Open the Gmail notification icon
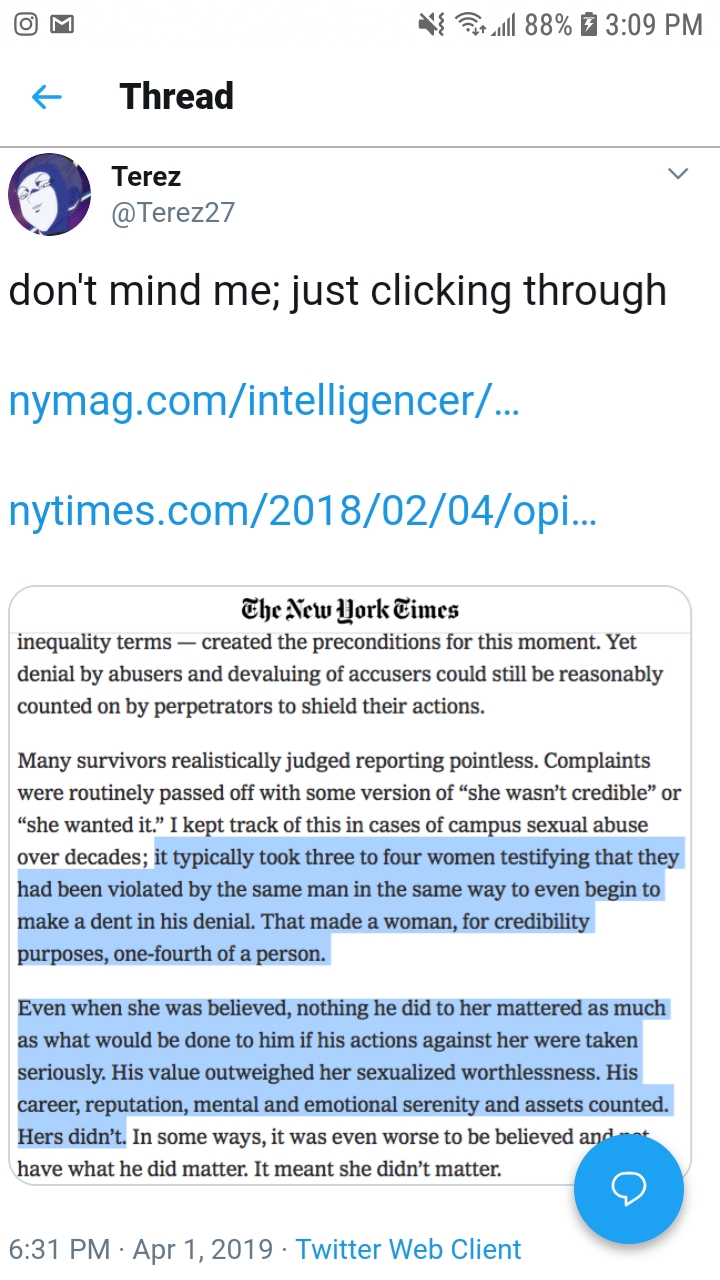Image resolution: width=720 pixels, height=1280 pixels. (x=62, y=25)
